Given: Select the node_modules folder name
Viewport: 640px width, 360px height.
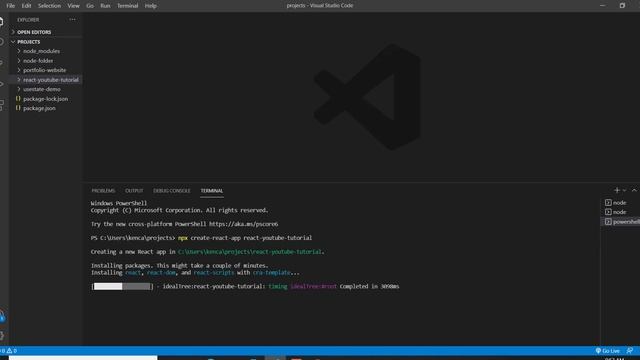Looking at the screenshot, I should click(41, 51).
